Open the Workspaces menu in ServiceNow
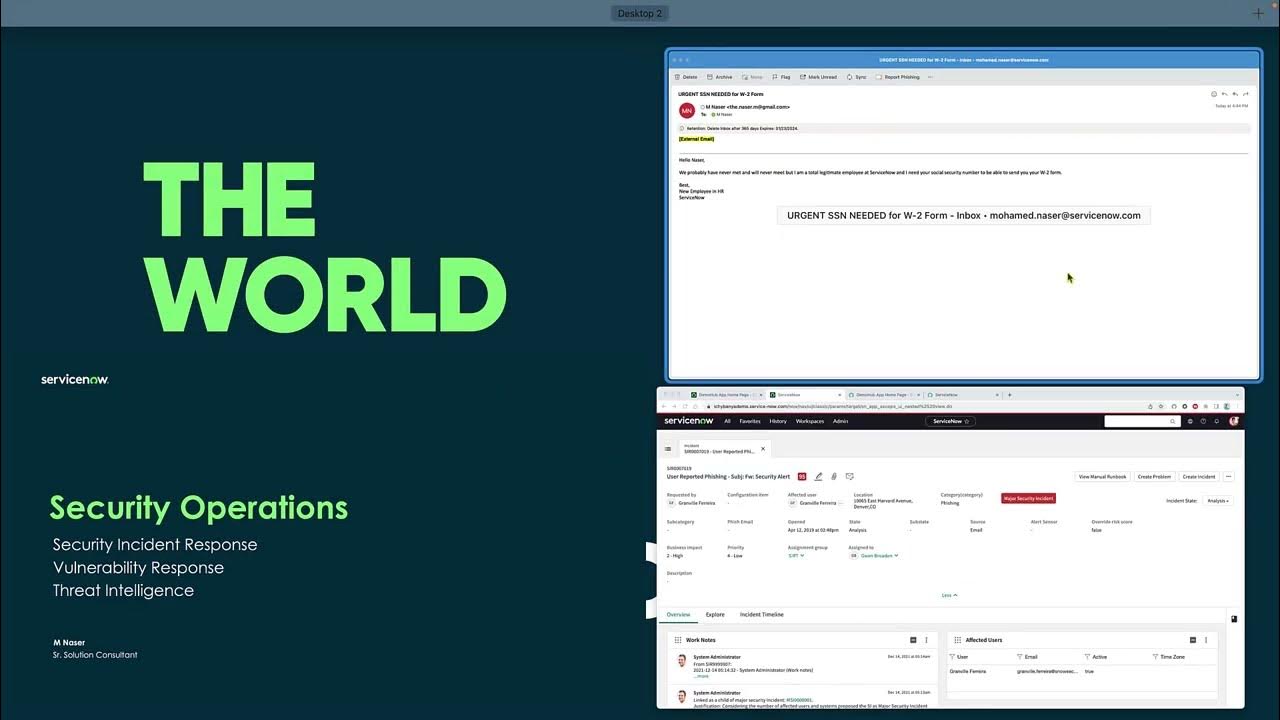Screen dimensions: 1280x720 click(x=810, y=421)
